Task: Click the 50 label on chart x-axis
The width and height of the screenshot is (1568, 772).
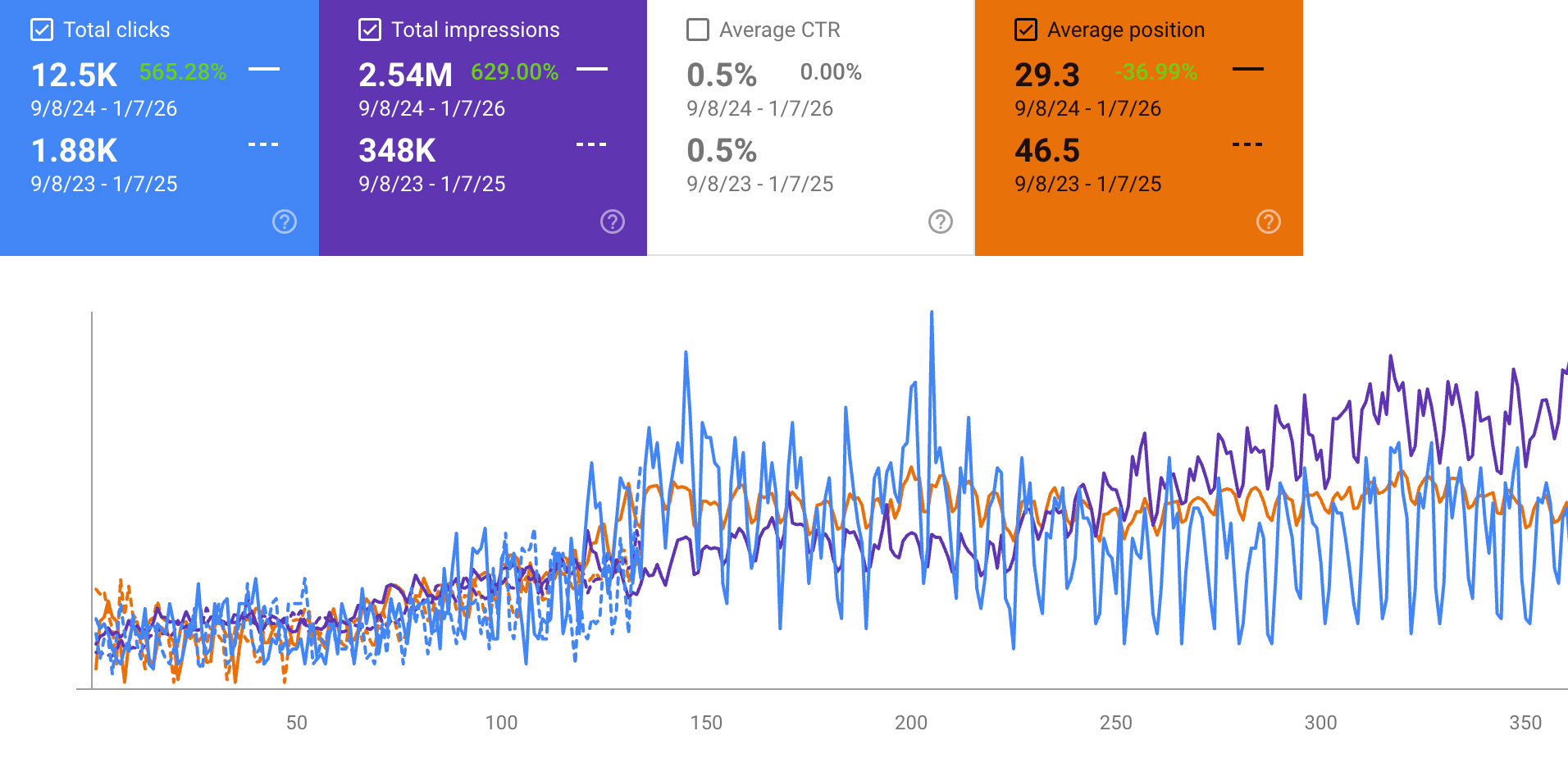Action: point(297,723)
